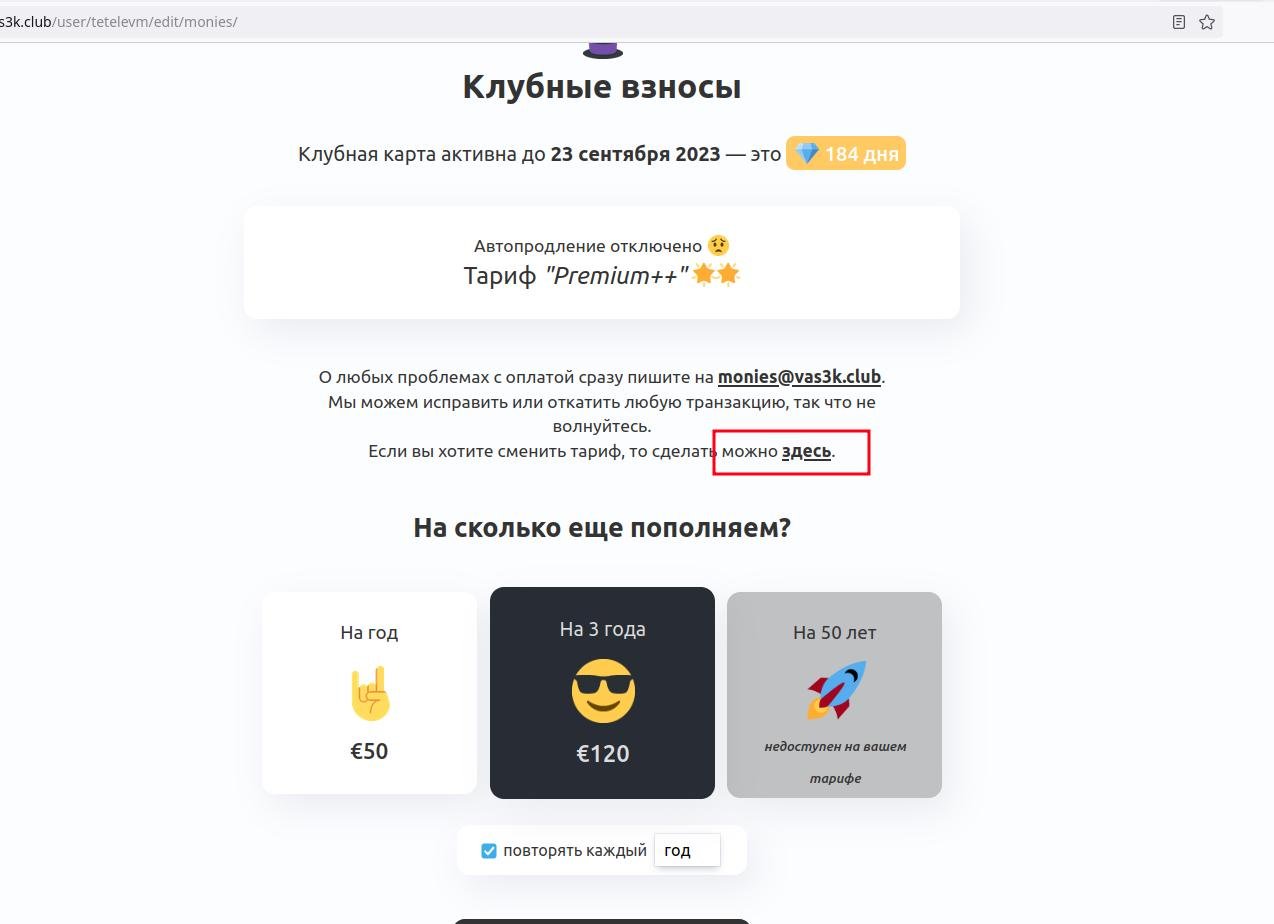Click the rock-hand emoji on the yearly plan
The height and width of the screenshot is (924, 1274).
point(369,693)
